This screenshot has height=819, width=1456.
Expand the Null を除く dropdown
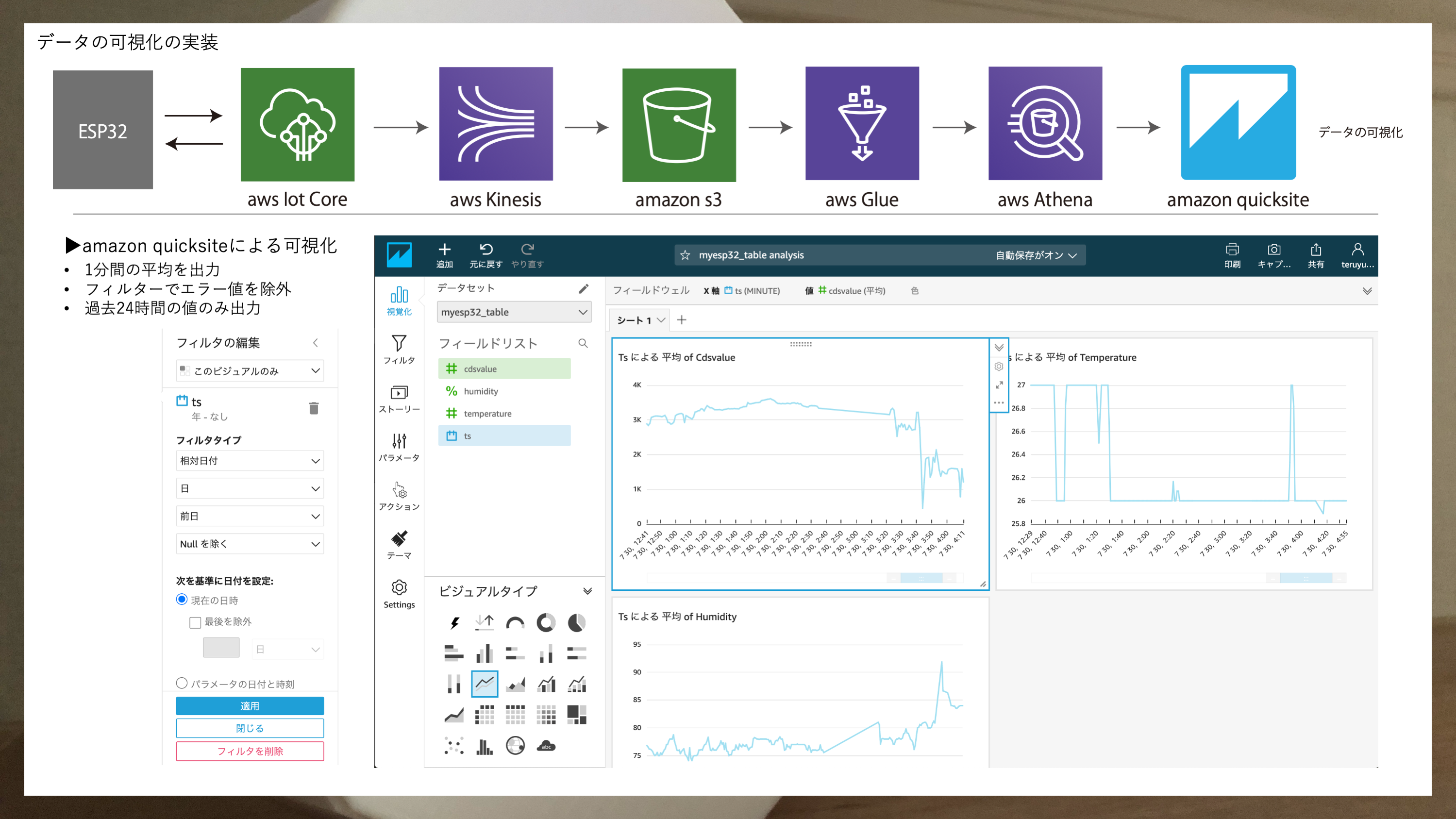pyautogui.click(x=249, y=544)
